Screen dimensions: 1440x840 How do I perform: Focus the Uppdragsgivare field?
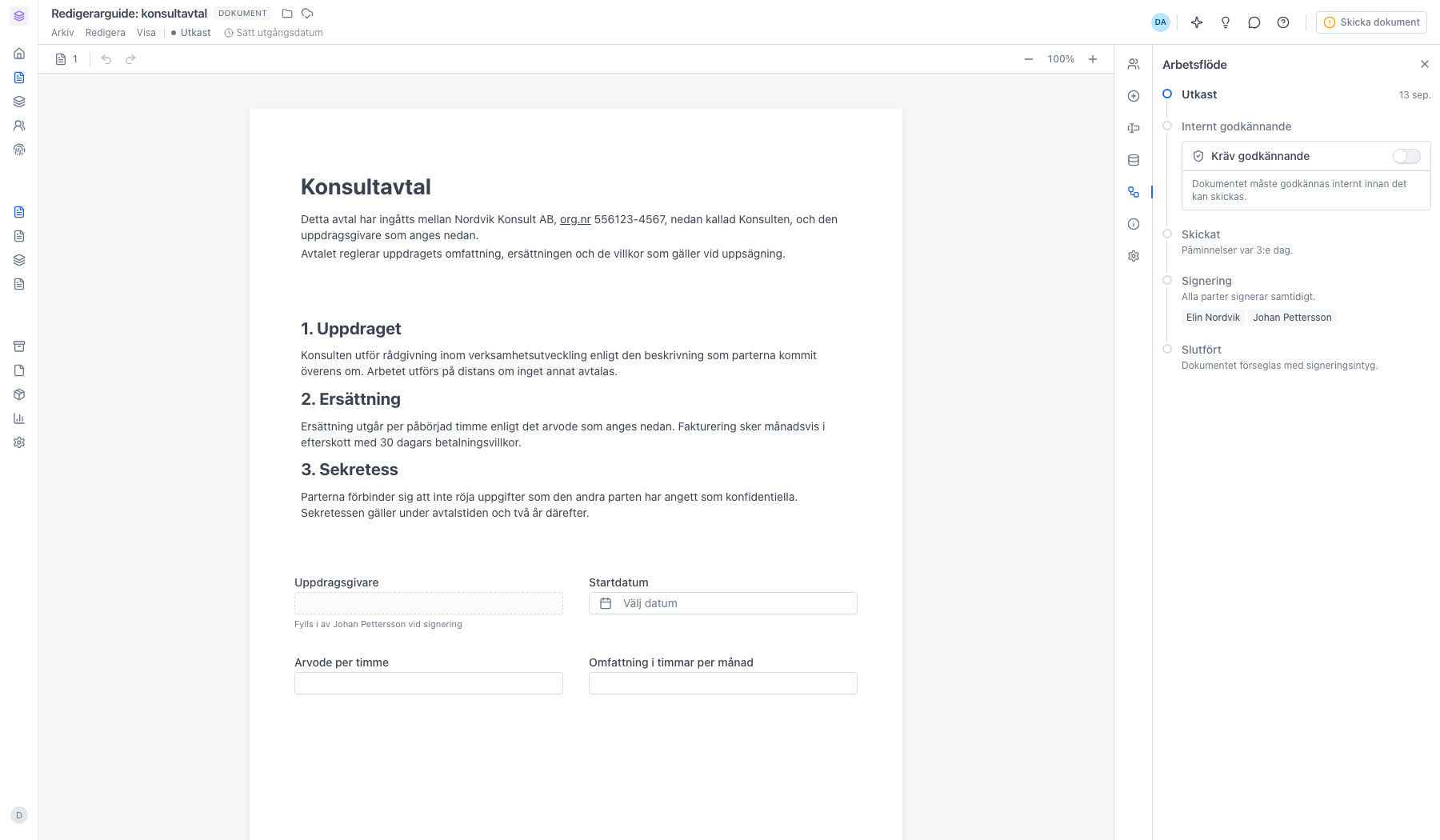pyautogui.click(x=429, y=603)
